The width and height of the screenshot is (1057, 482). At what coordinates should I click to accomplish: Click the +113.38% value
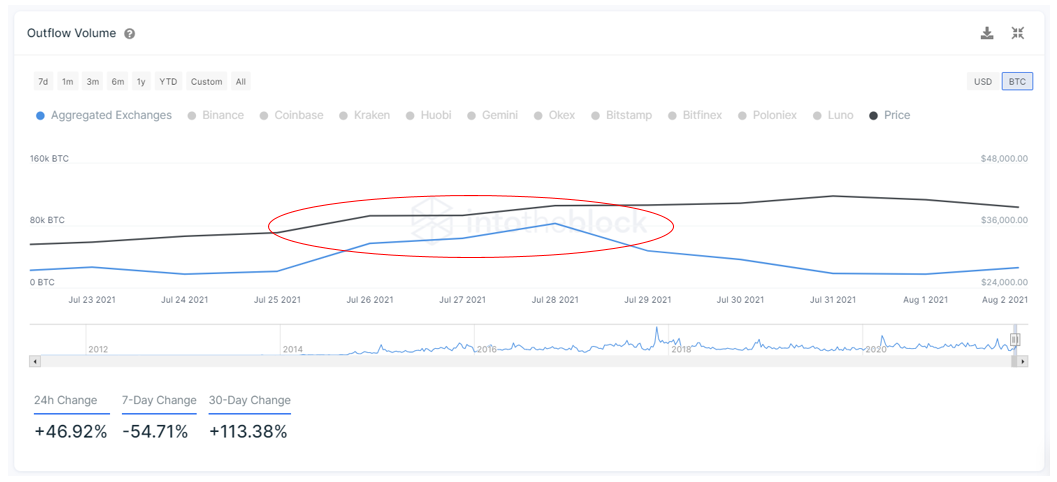[x=248, y=432]
